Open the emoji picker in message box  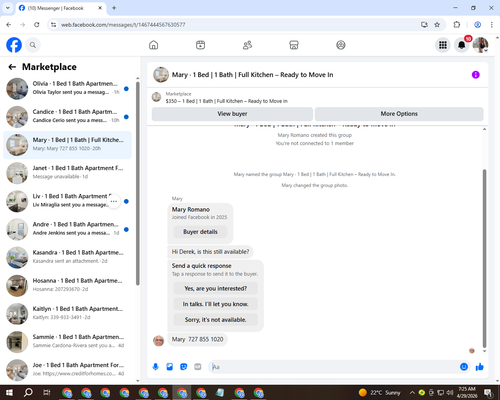point(464,367)
